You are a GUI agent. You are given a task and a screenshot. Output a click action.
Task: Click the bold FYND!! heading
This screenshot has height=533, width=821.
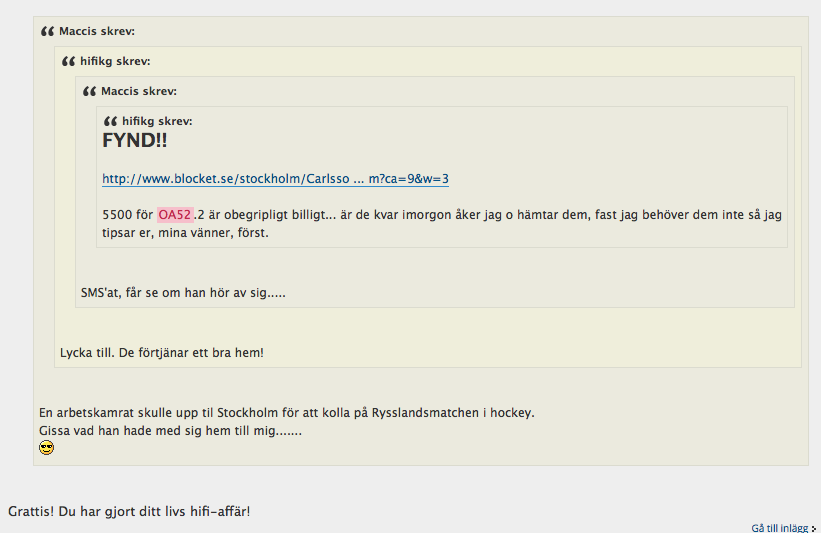coord(135,140)
